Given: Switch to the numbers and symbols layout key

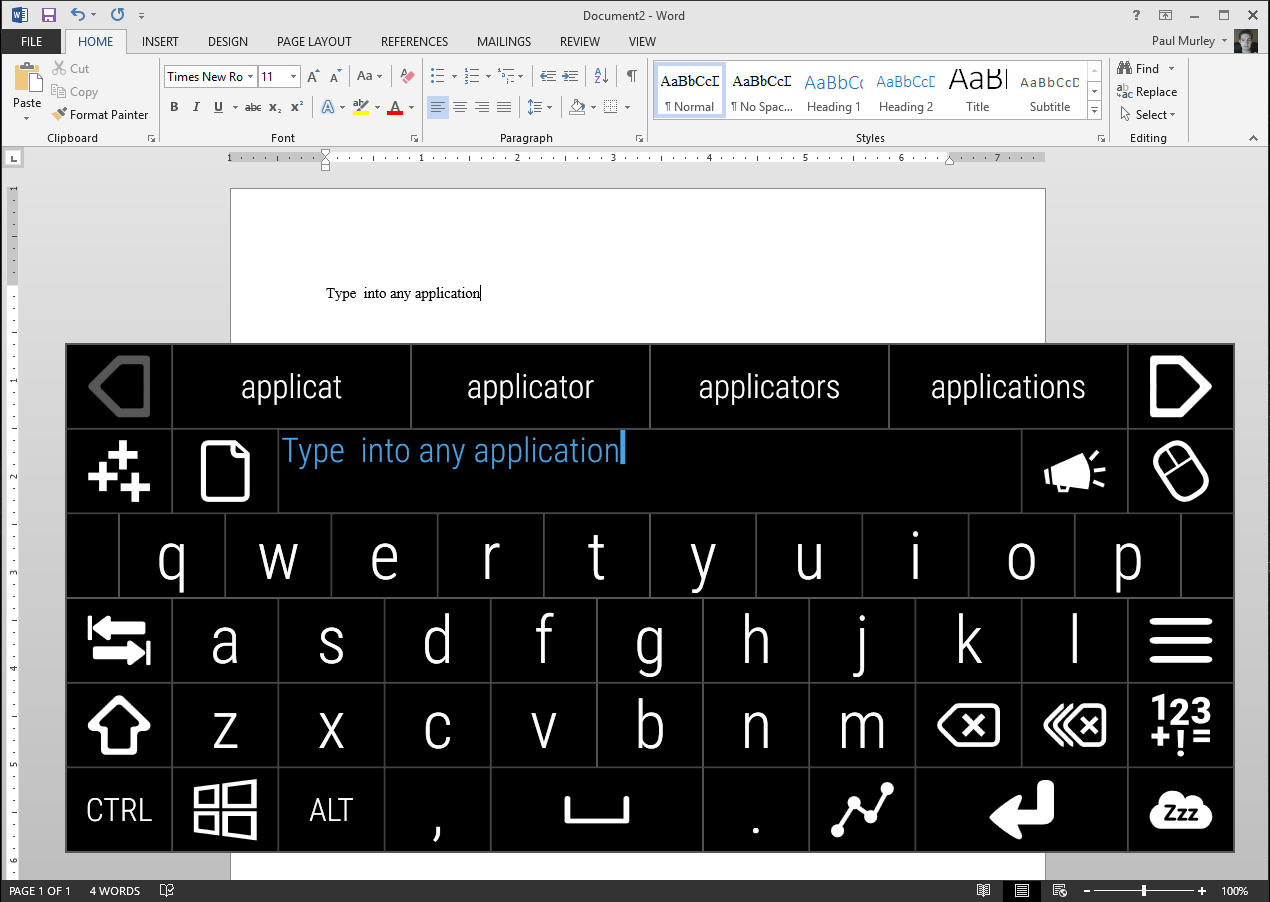Looking at the screenshot, I should [x=1180, y=724].
